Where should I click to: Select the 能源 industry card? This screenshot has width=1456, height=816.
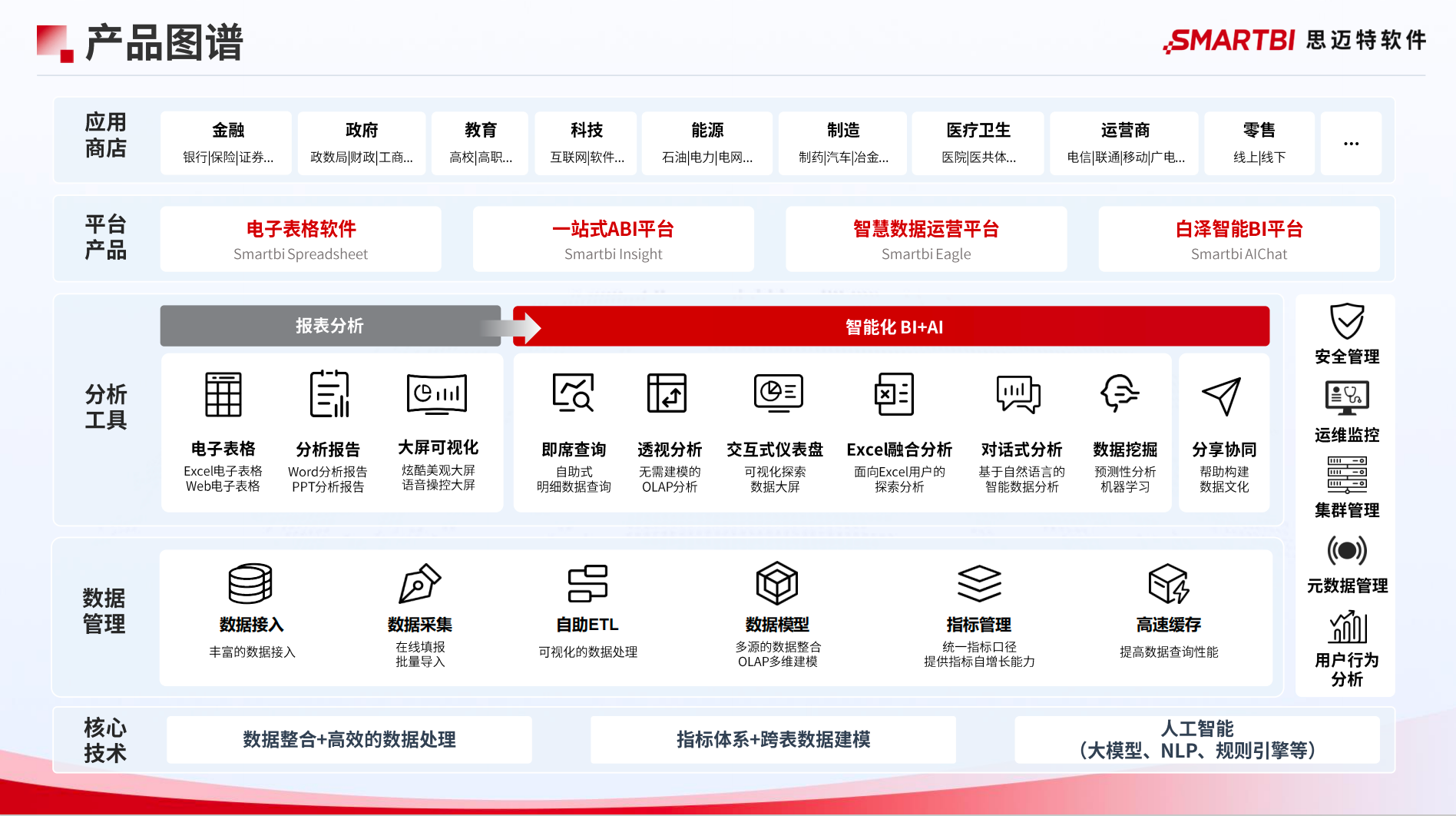point(707,143)
